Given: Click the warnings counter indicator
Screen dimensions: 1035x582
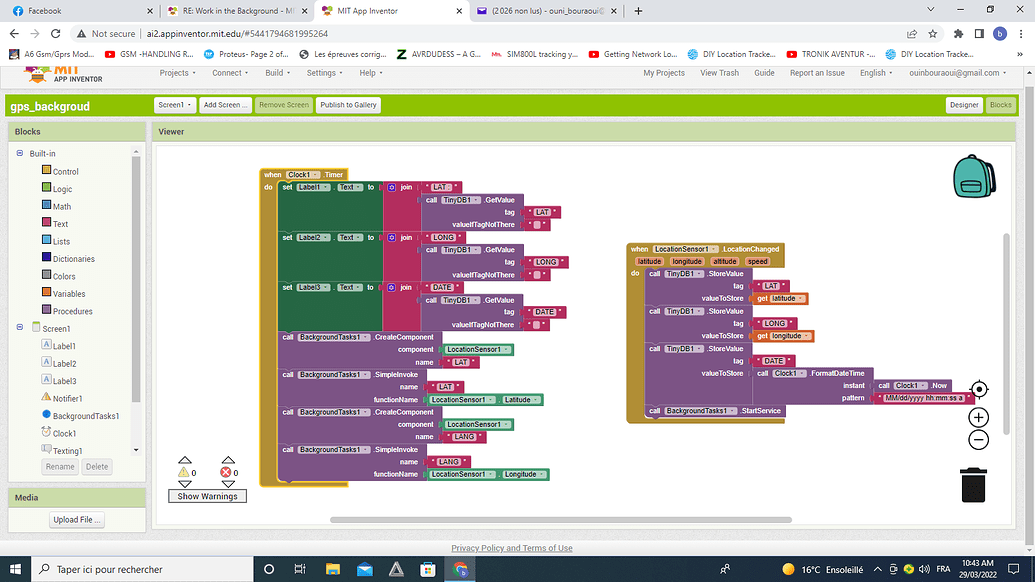Looking at the screenshot, I should [185, 470].
